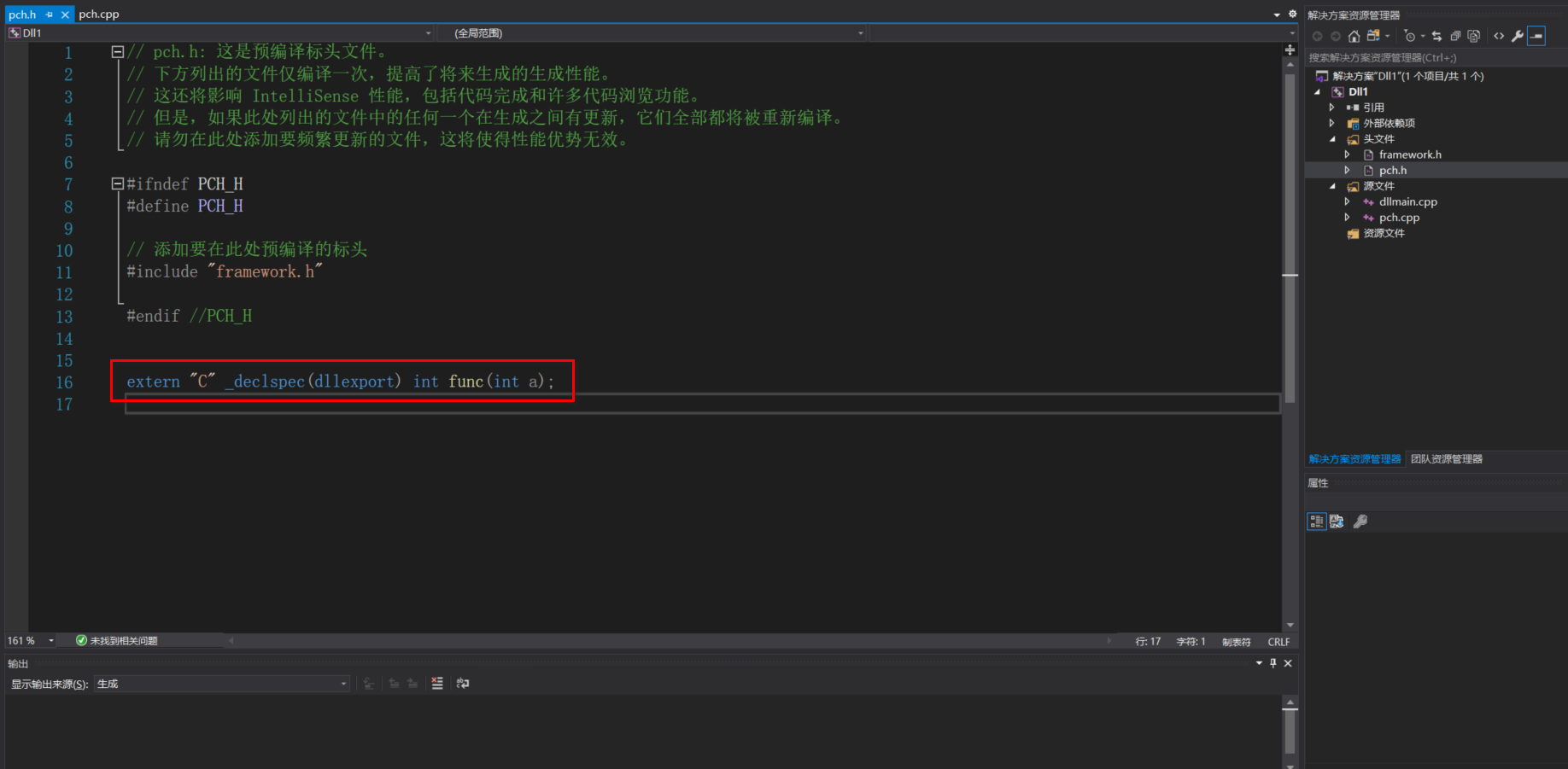1568x769 pixels.
Task: Toggle the Preview Selected Items button
Action: 1536,36
